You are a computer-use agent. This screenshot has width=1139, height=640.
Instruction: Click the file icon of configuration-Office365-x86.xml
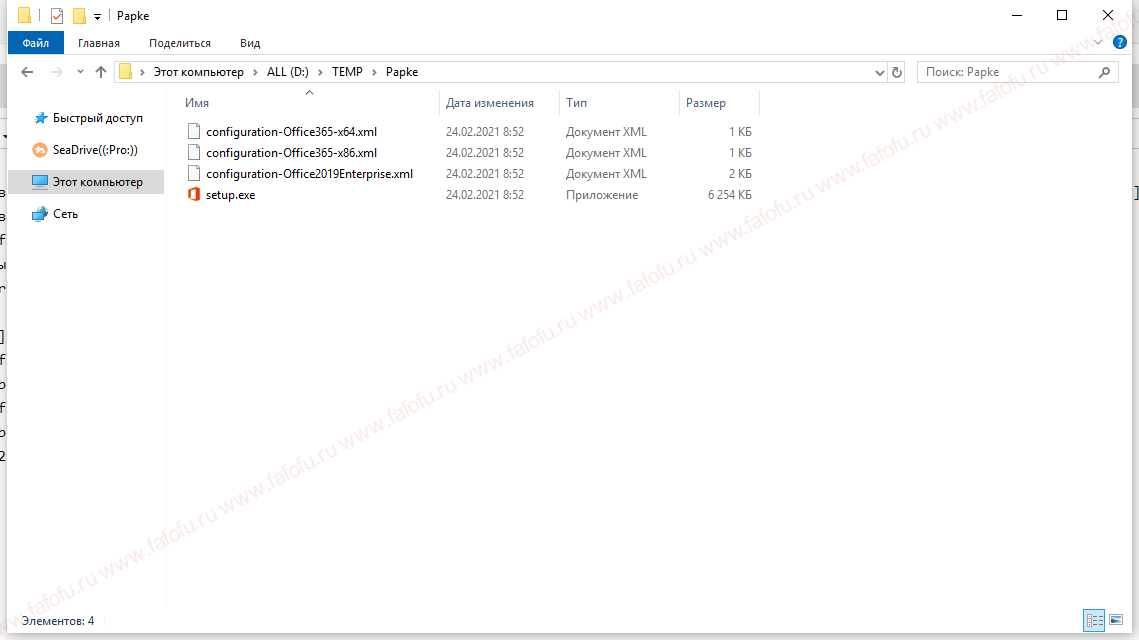point(193,152)
